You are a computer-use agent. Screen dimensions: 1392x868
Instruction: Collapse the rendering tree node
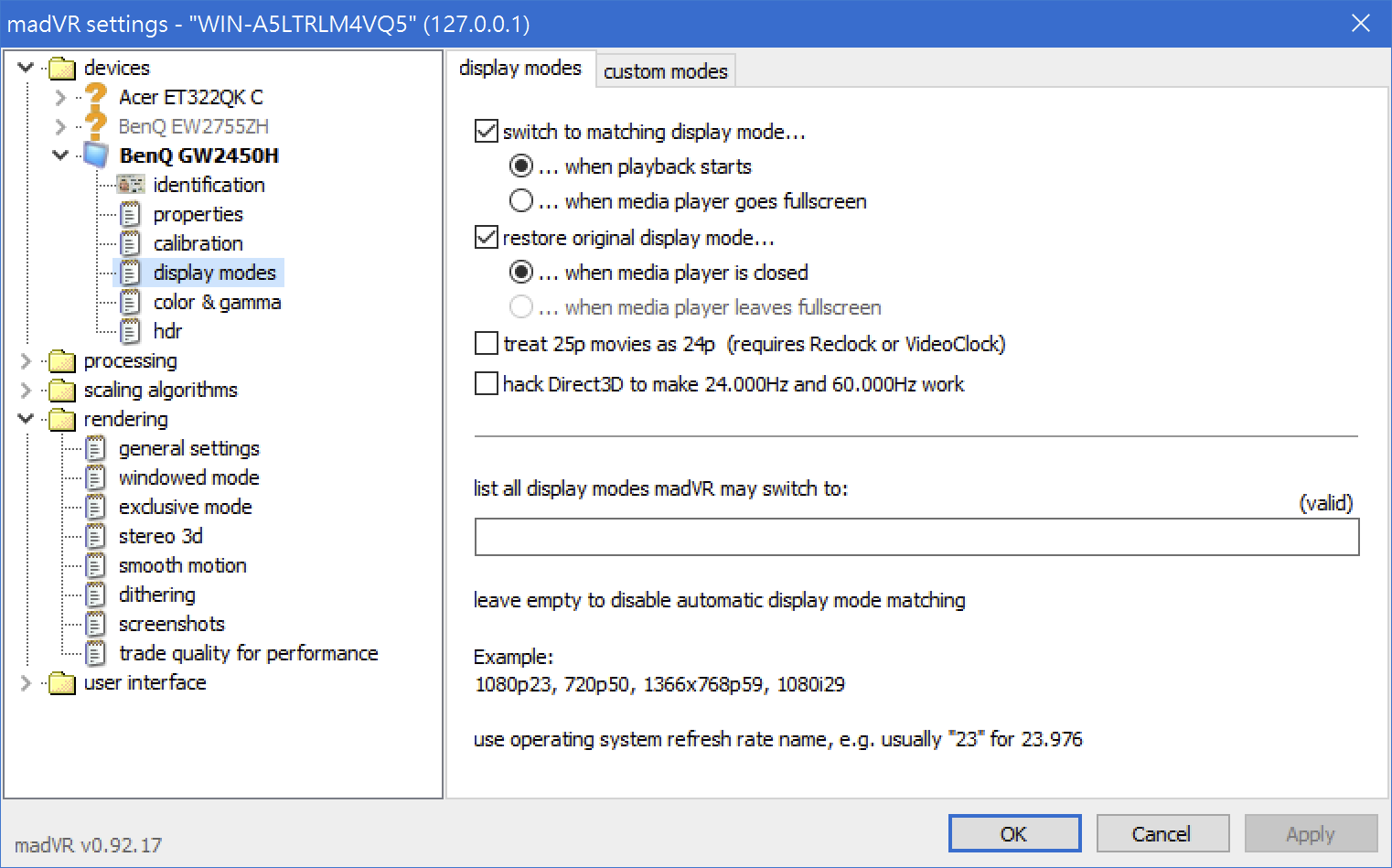tap(26, 419)
